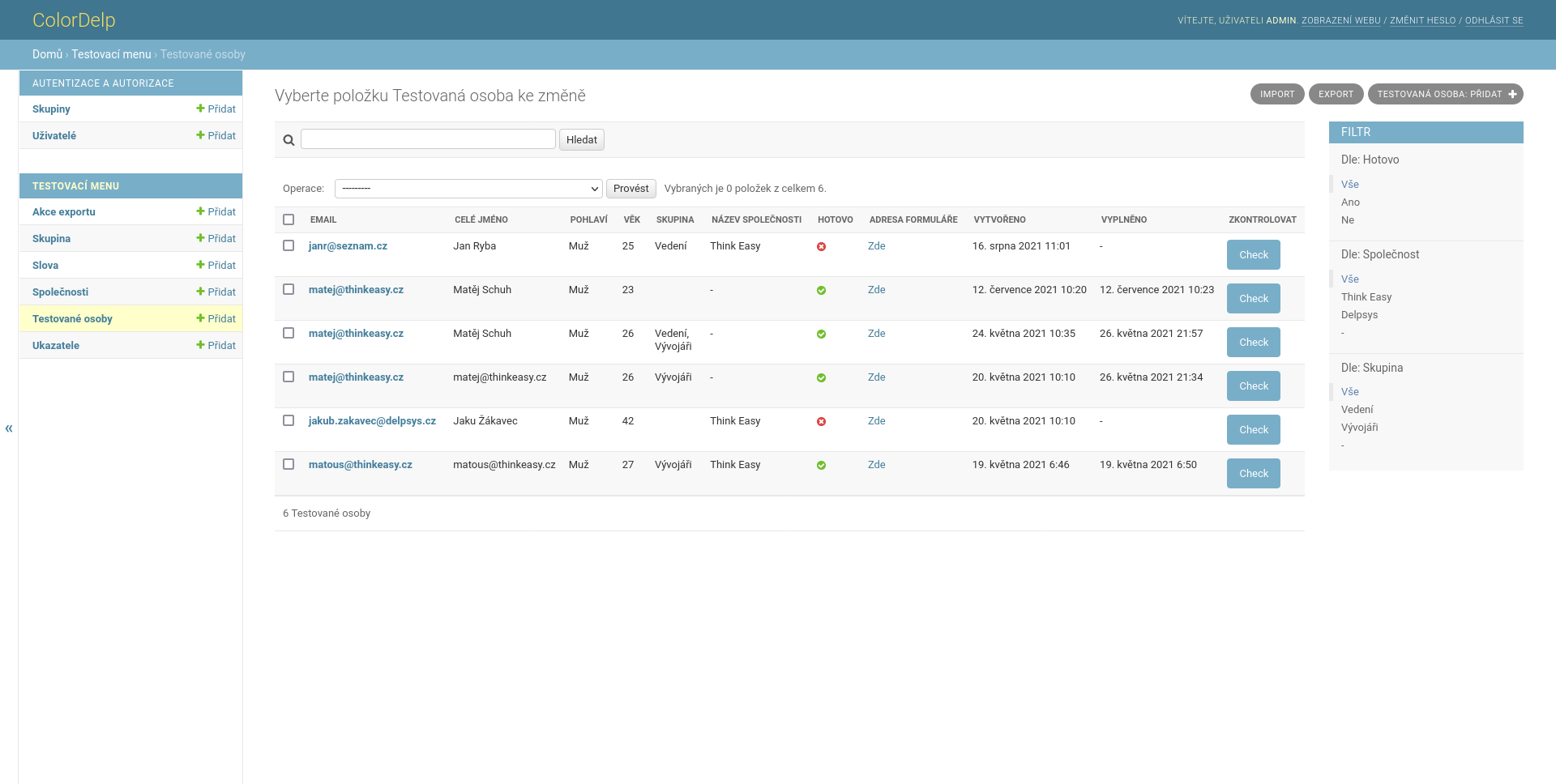1556x784 pixels.
Task: Collapse the sidebar with the double-arrow toggle
Action: pyautogui.click(x=9, y=428)
